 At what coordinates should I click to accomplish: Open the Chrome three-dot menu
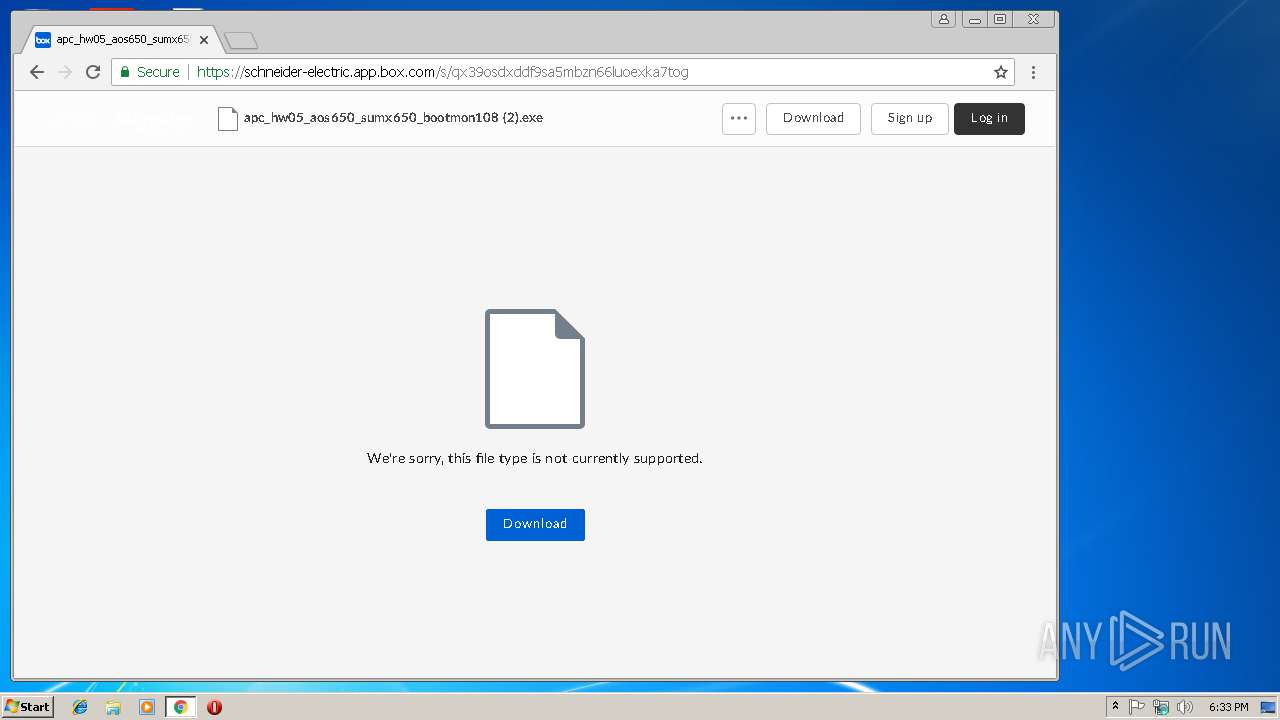click(1033, 72)
